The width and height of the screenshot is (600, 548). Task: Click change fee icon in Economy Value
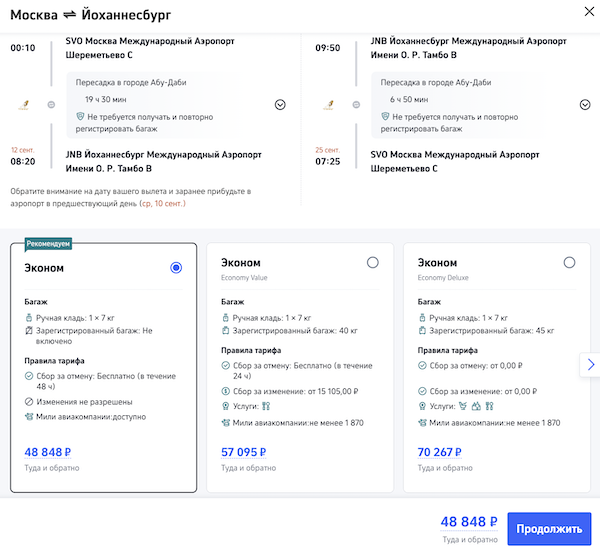point(225,391)
